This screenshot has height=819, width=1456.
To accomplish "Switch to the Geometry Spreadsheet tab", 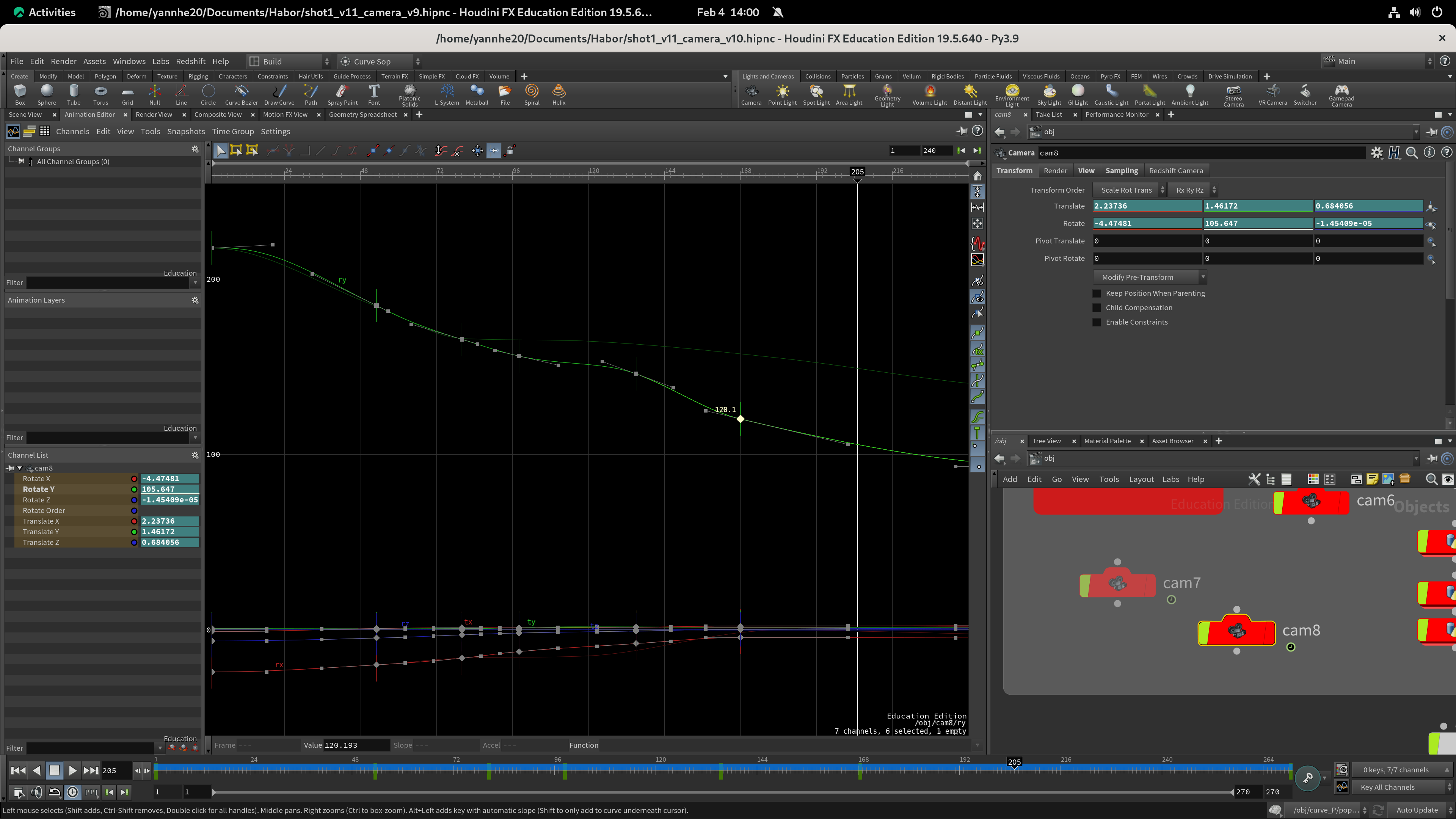I will 363,114.
